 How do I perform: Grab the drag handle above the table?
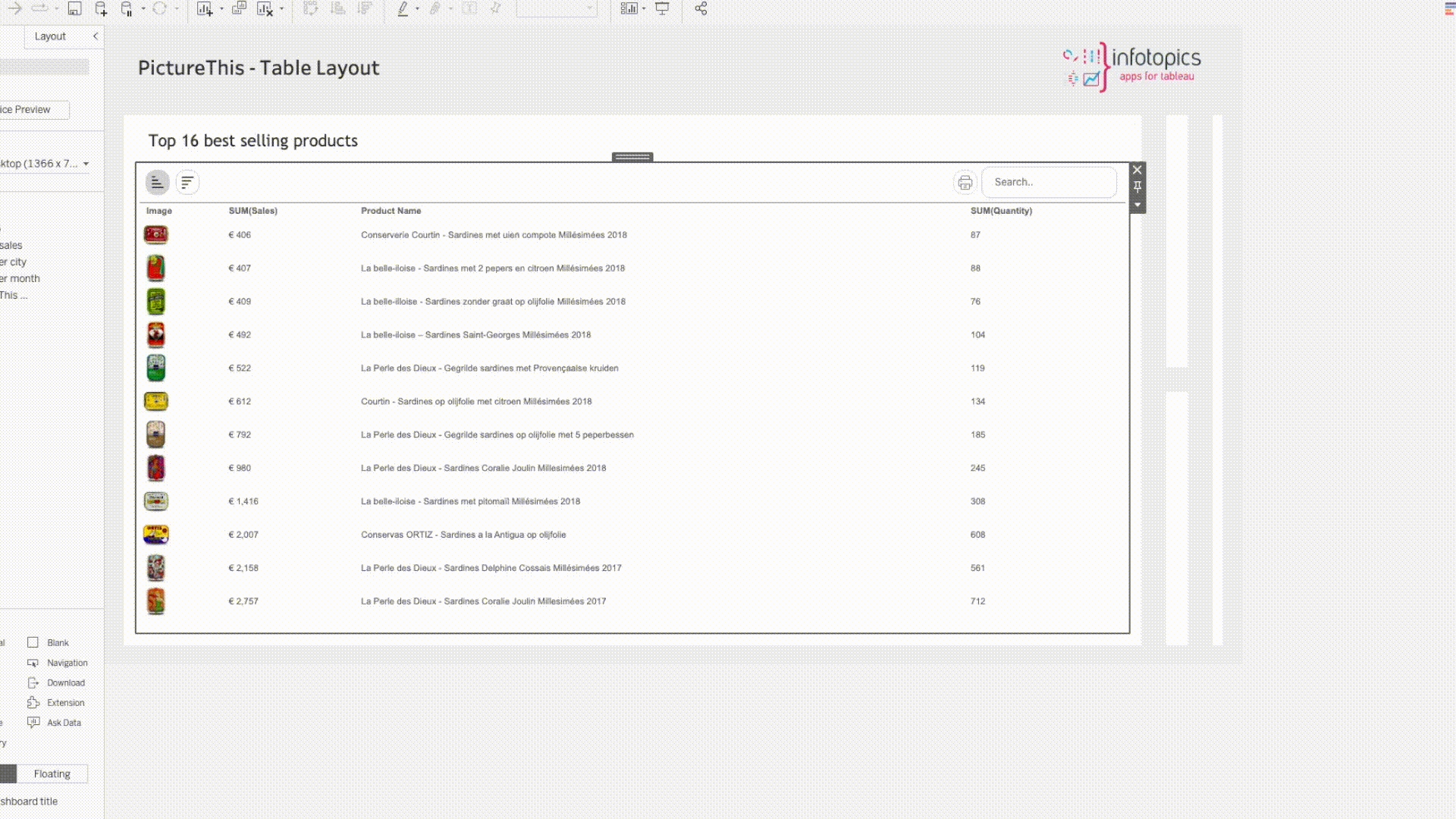632,157
